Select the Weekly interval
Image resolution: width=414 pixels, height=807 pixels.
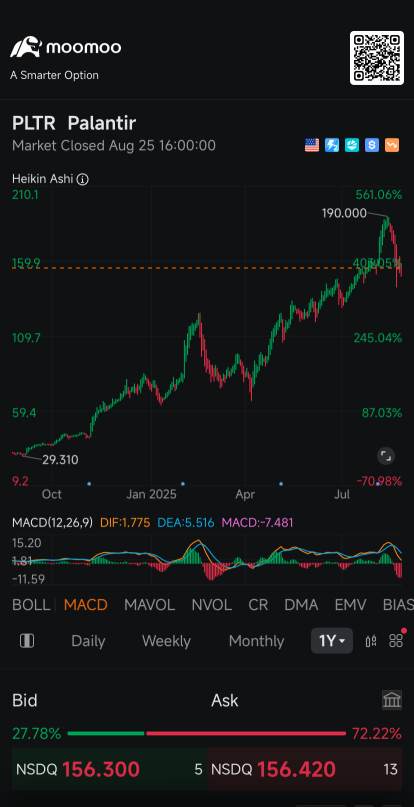pyautogui.click(x=166, y=641)
